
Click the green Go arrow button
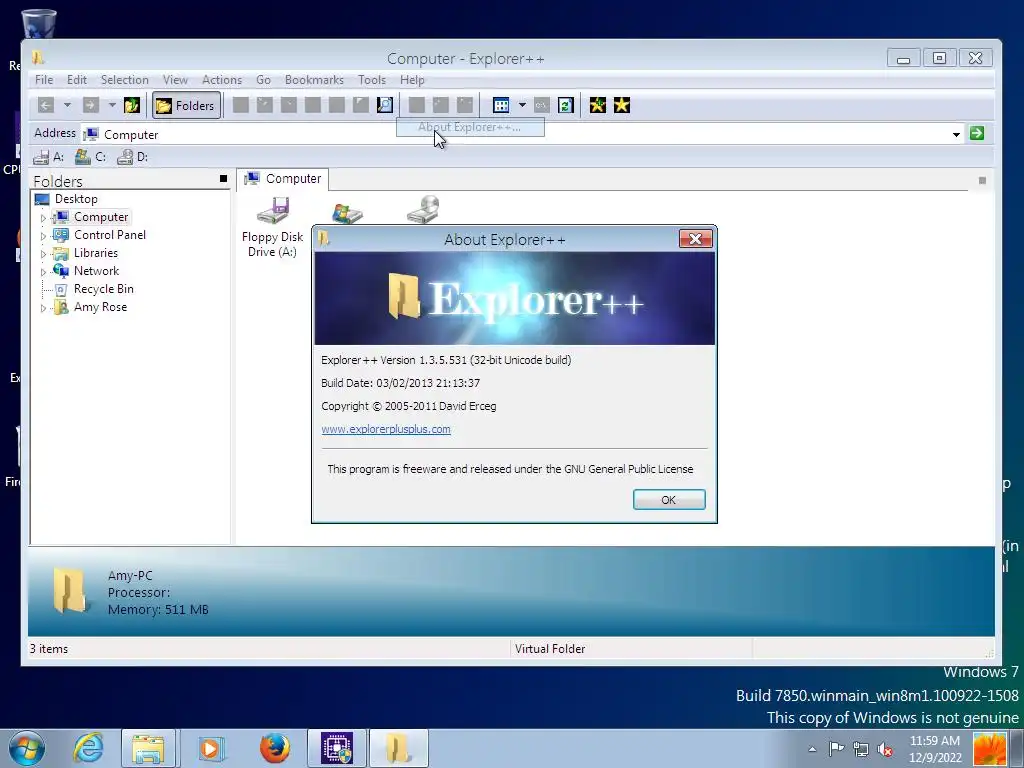tap(977, 133)
